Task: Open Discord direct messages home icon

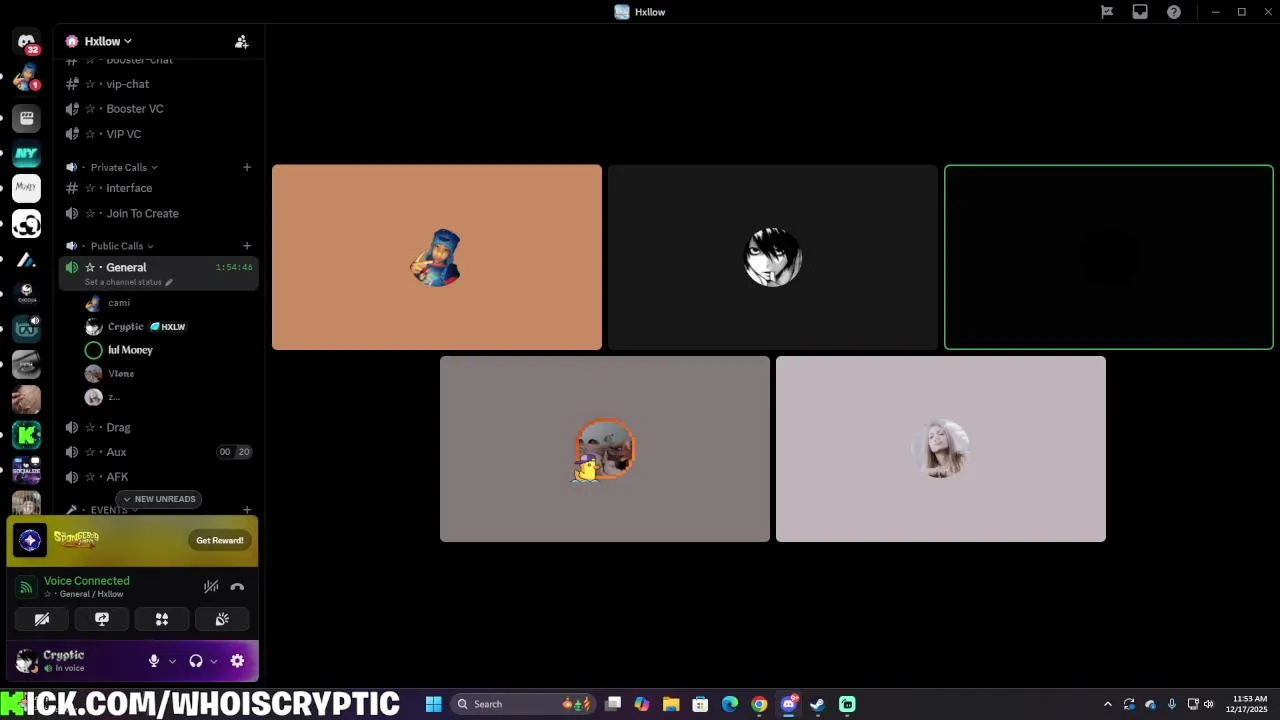Action: 26,42
